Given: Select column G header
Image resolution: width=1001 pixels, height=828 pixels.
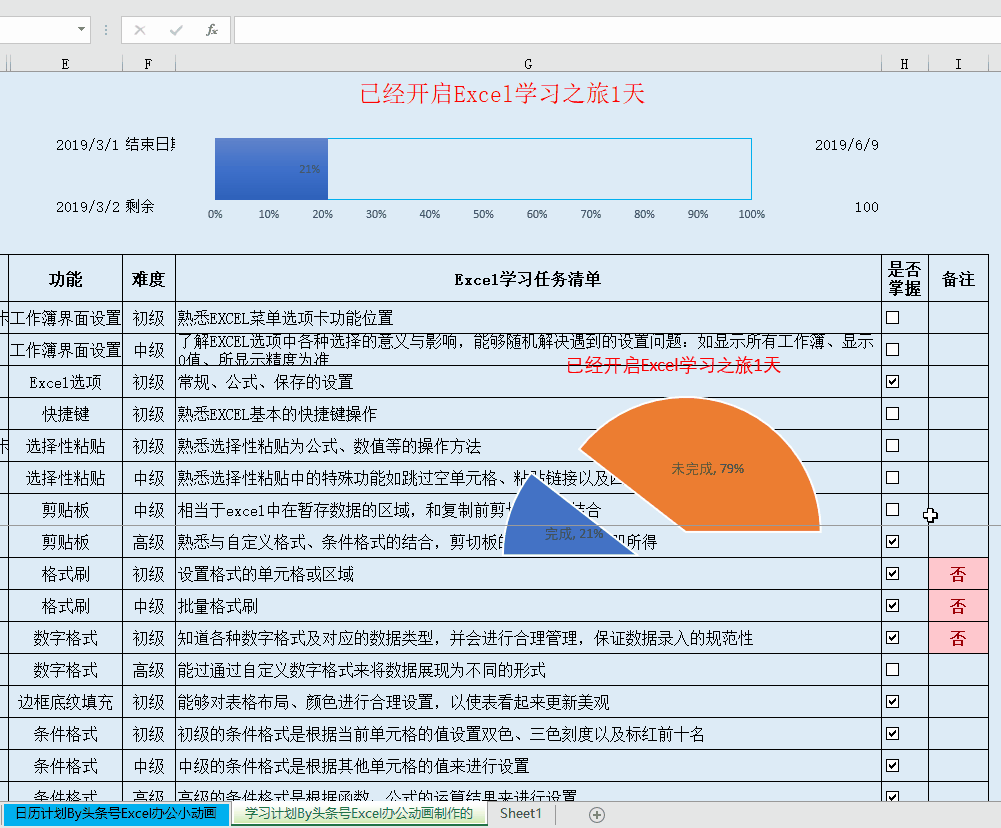Looking at the screenshot, I should 528,64.
